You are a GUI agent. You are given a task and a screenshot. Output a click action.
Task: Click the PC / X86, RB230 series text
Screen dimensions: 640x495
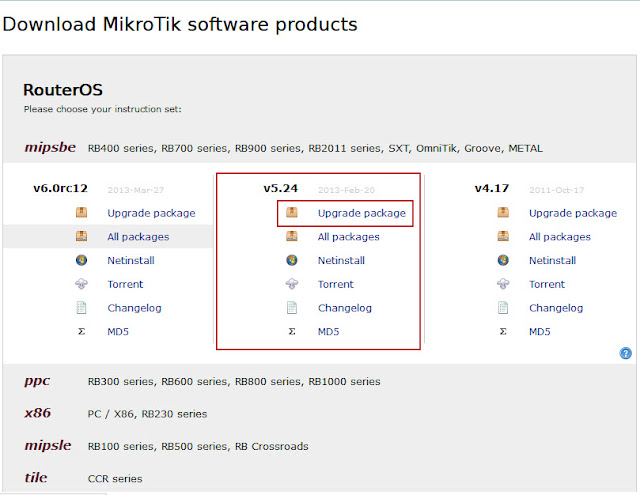(147, 414)
